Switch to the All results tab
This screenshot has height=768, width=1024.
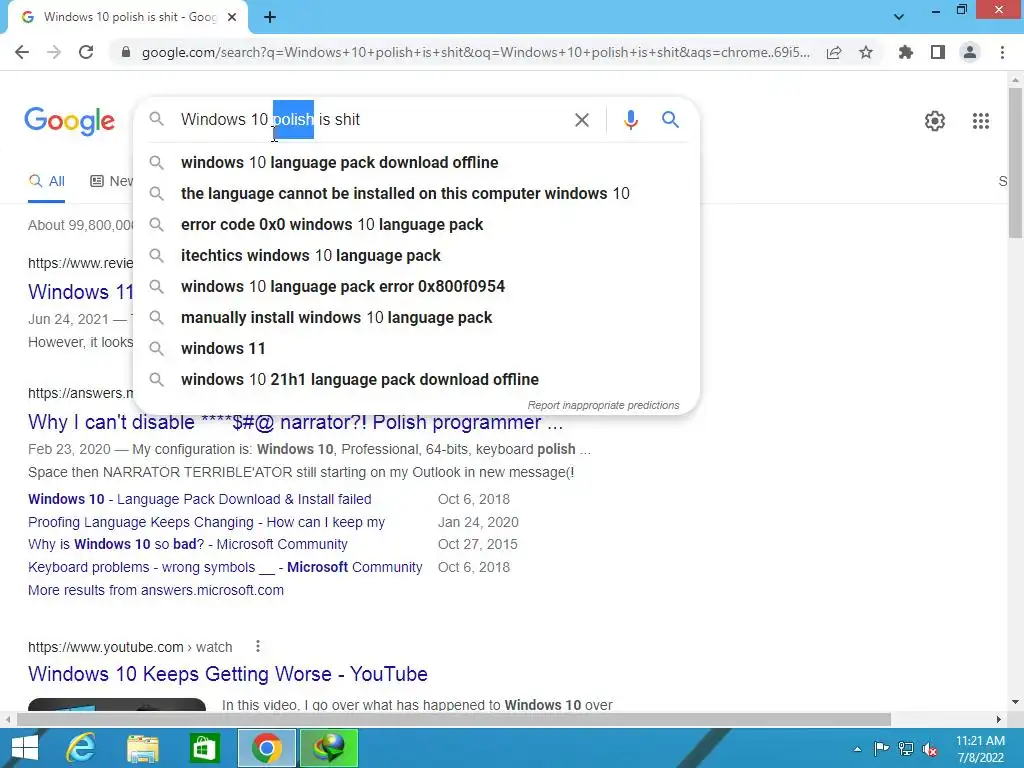pyautogui.click(x=46, y=182)
